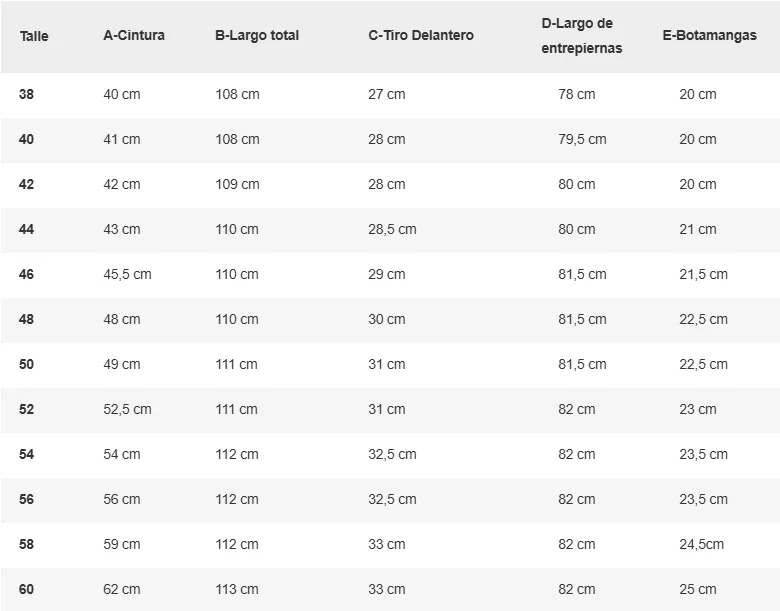Select the E-Botamangas column header
Screen dimensions: 780x611
[709, 35]
